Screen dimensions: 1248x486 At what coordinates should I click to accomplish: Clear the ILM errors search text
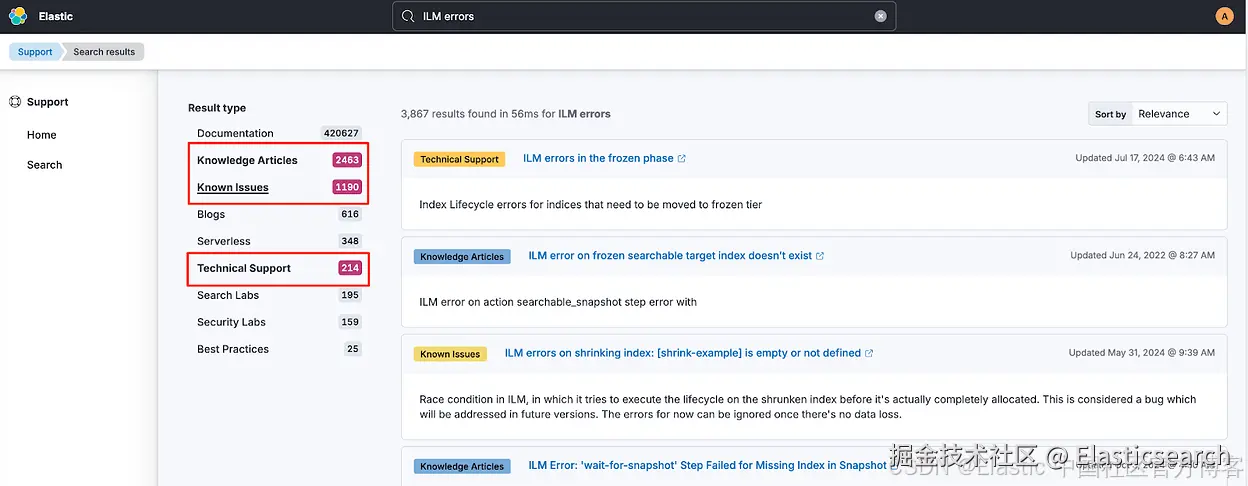[880, 16]
